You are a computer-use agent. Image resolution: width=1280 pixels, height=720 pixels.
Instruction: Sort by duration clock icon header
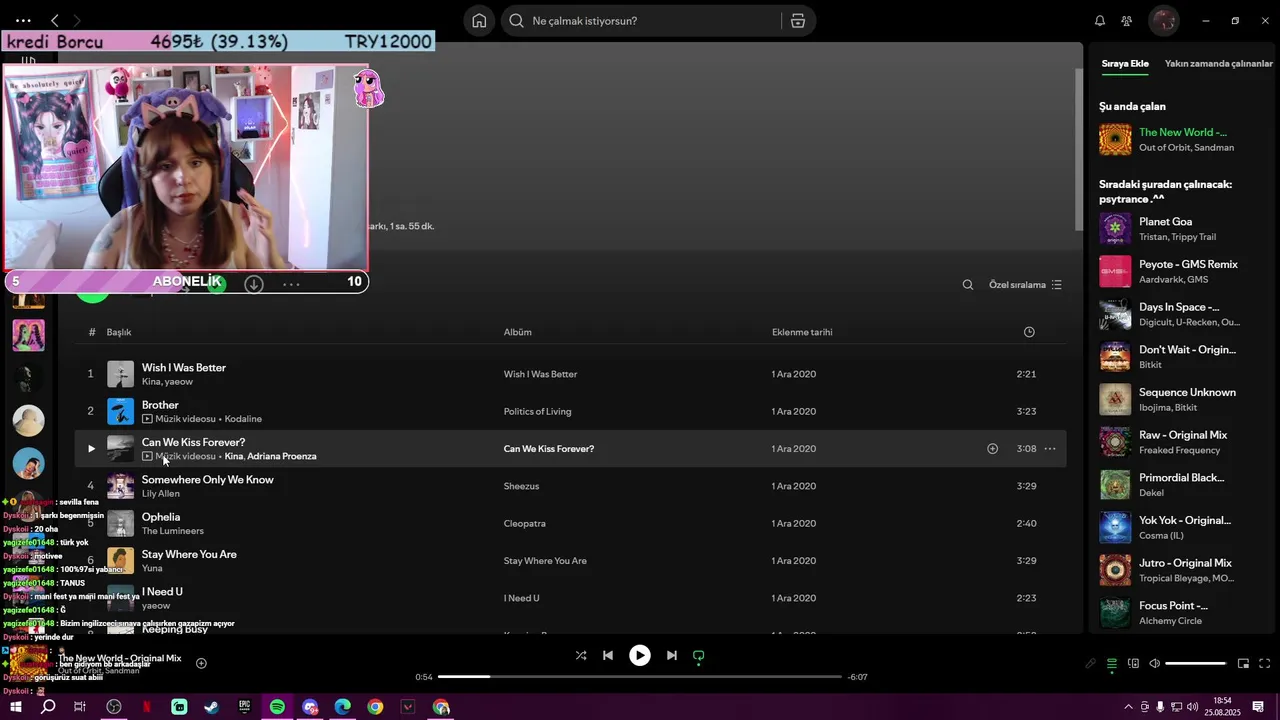coord(1029,332)
